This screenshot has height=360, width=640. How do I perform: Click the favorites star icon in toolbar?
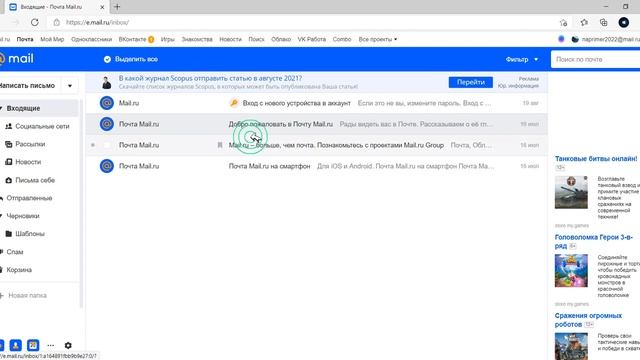(584, 22)
